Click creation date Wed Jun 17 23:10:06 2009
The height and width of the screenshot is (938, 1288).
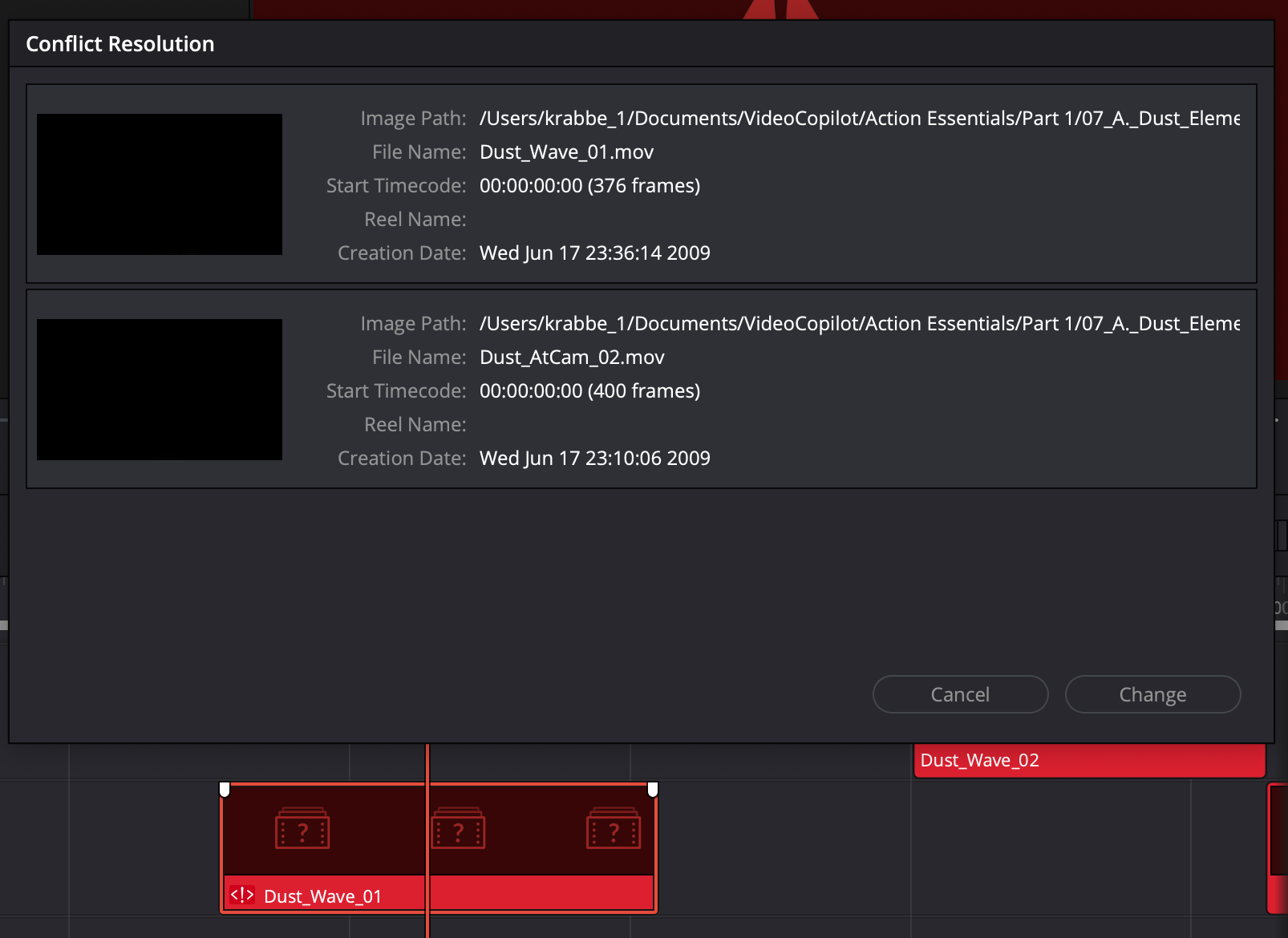click(594, 459)
